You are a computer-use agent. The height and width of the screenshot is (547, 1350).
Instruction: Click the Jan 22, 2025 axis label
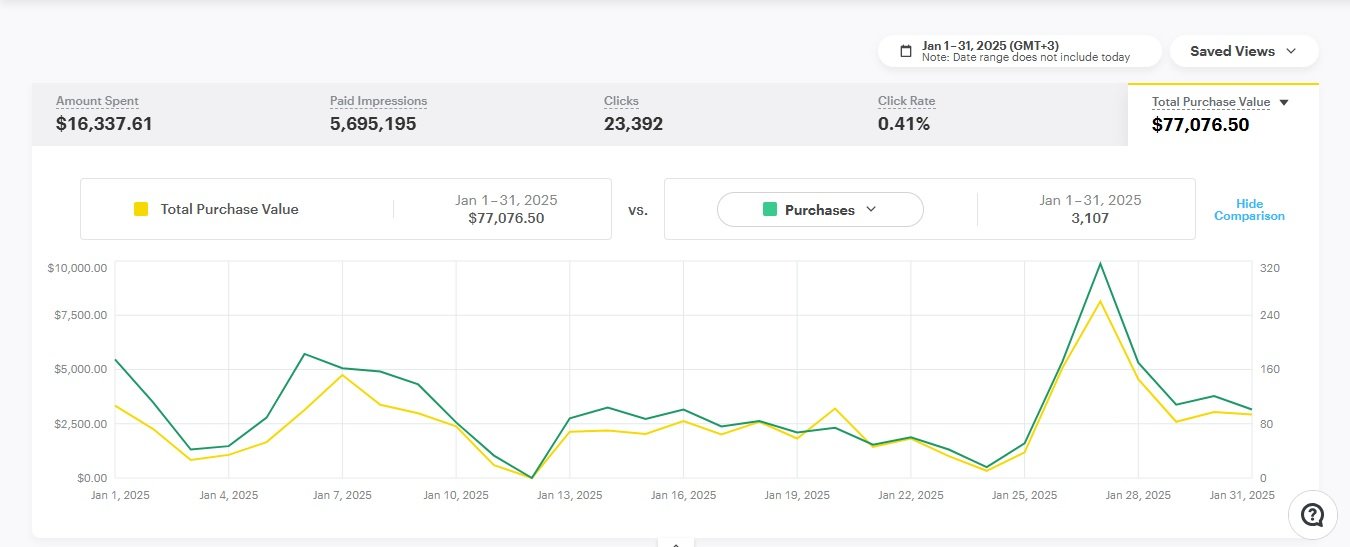pyautogui.click(x=911, y=495)
